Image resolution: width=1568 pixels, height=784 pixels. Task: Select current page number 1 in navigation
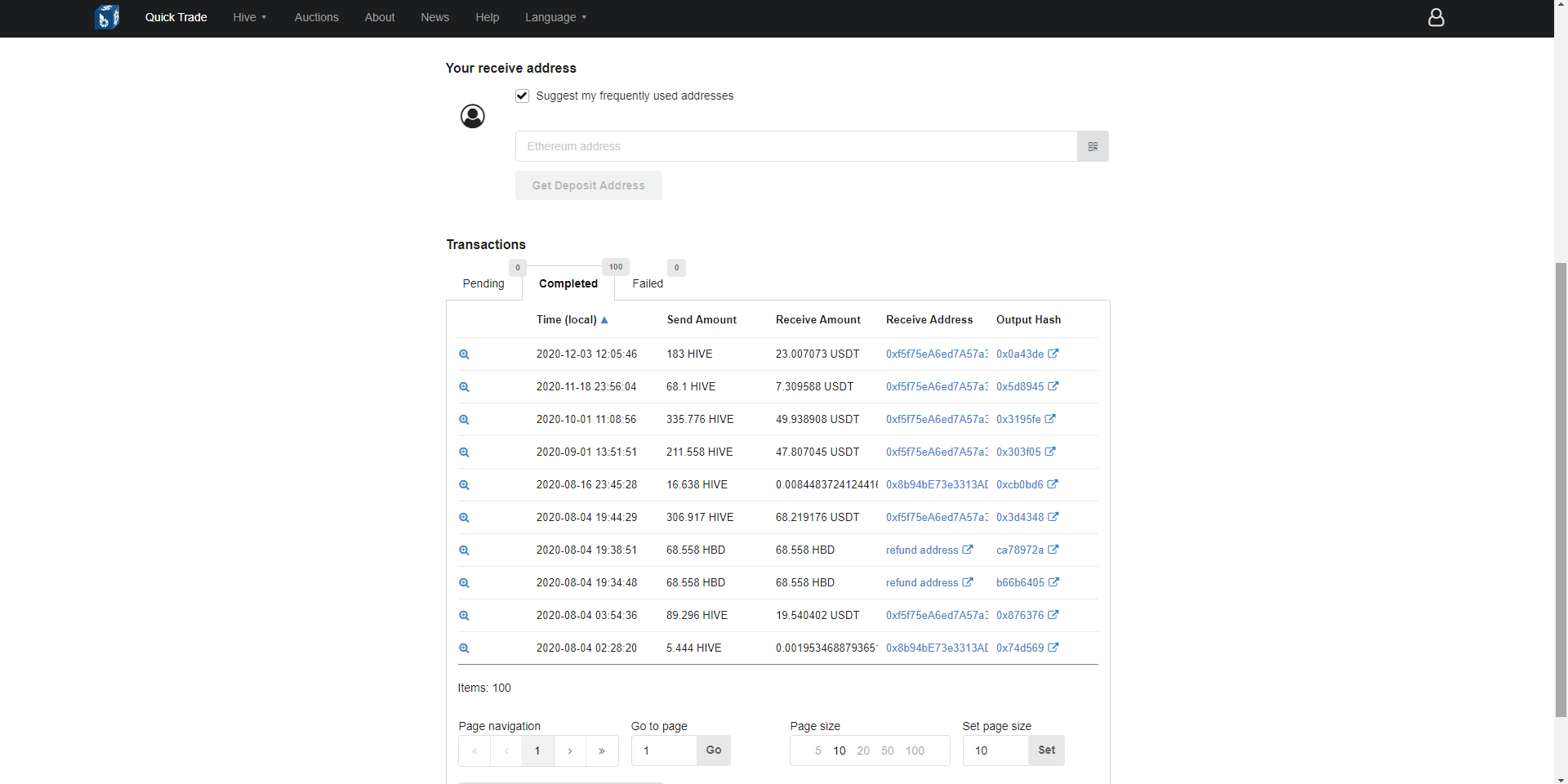click(538, 751)
